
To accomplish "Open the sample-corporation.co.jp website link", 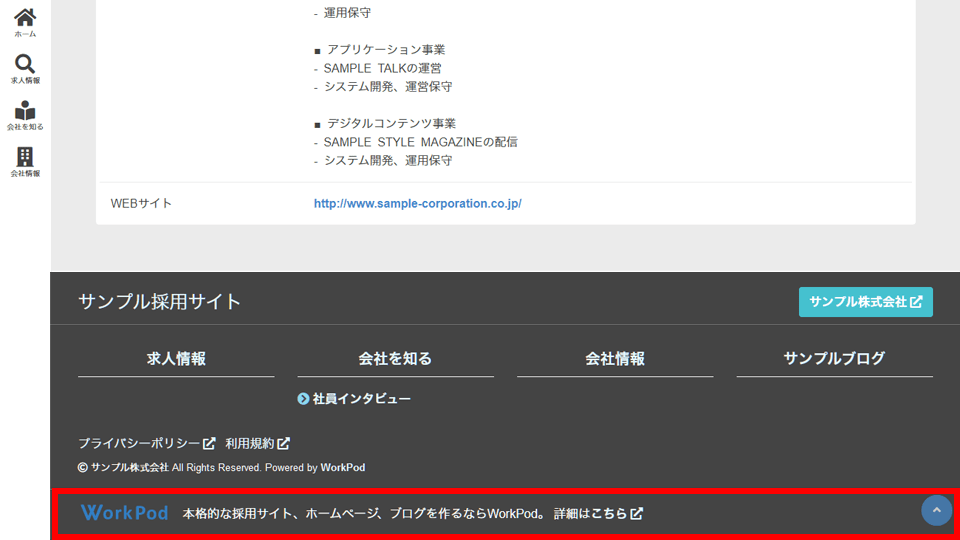I will tap(418, 203).
